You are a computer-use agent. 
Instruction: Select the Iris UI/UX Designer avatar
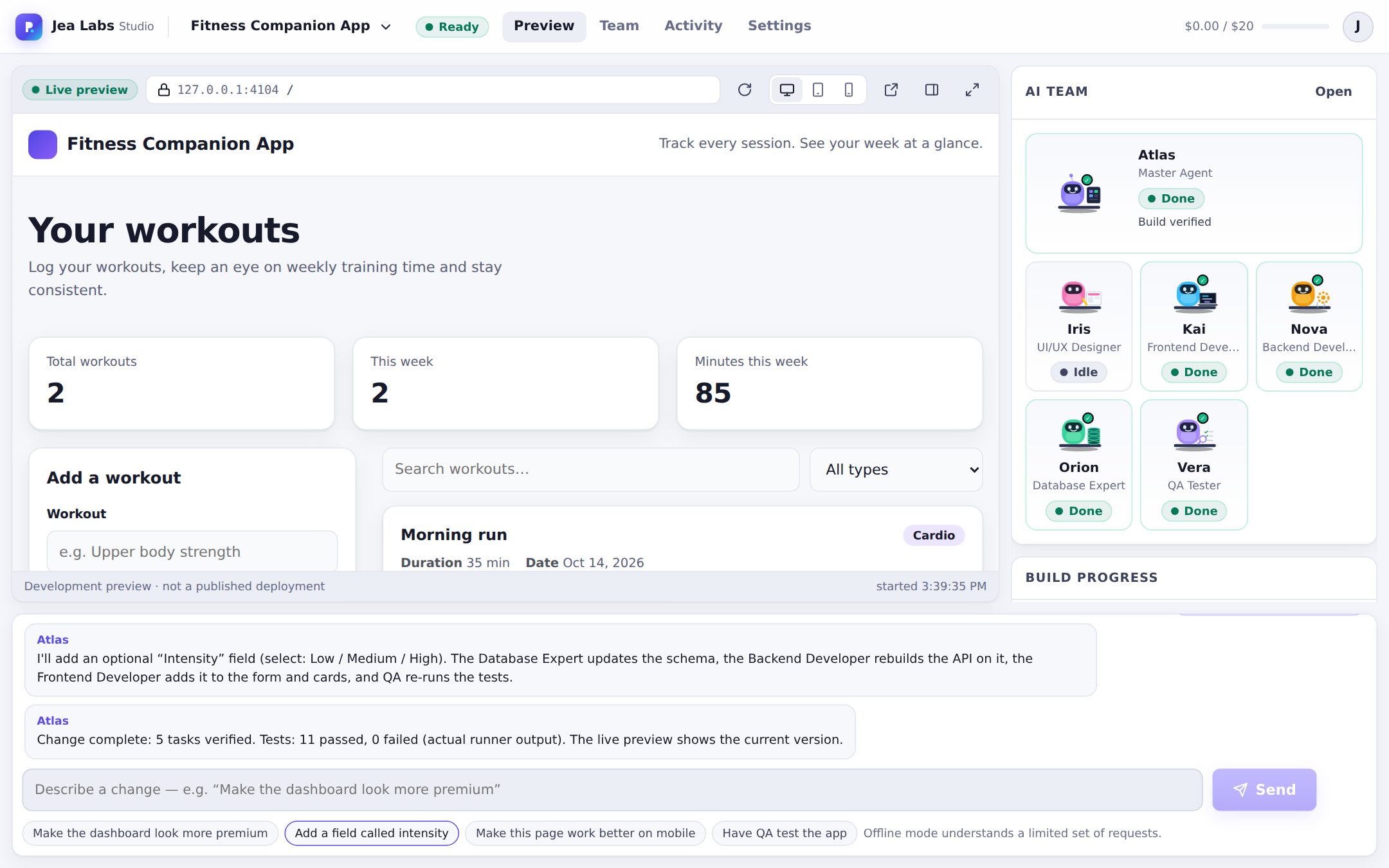(1079, 296)
